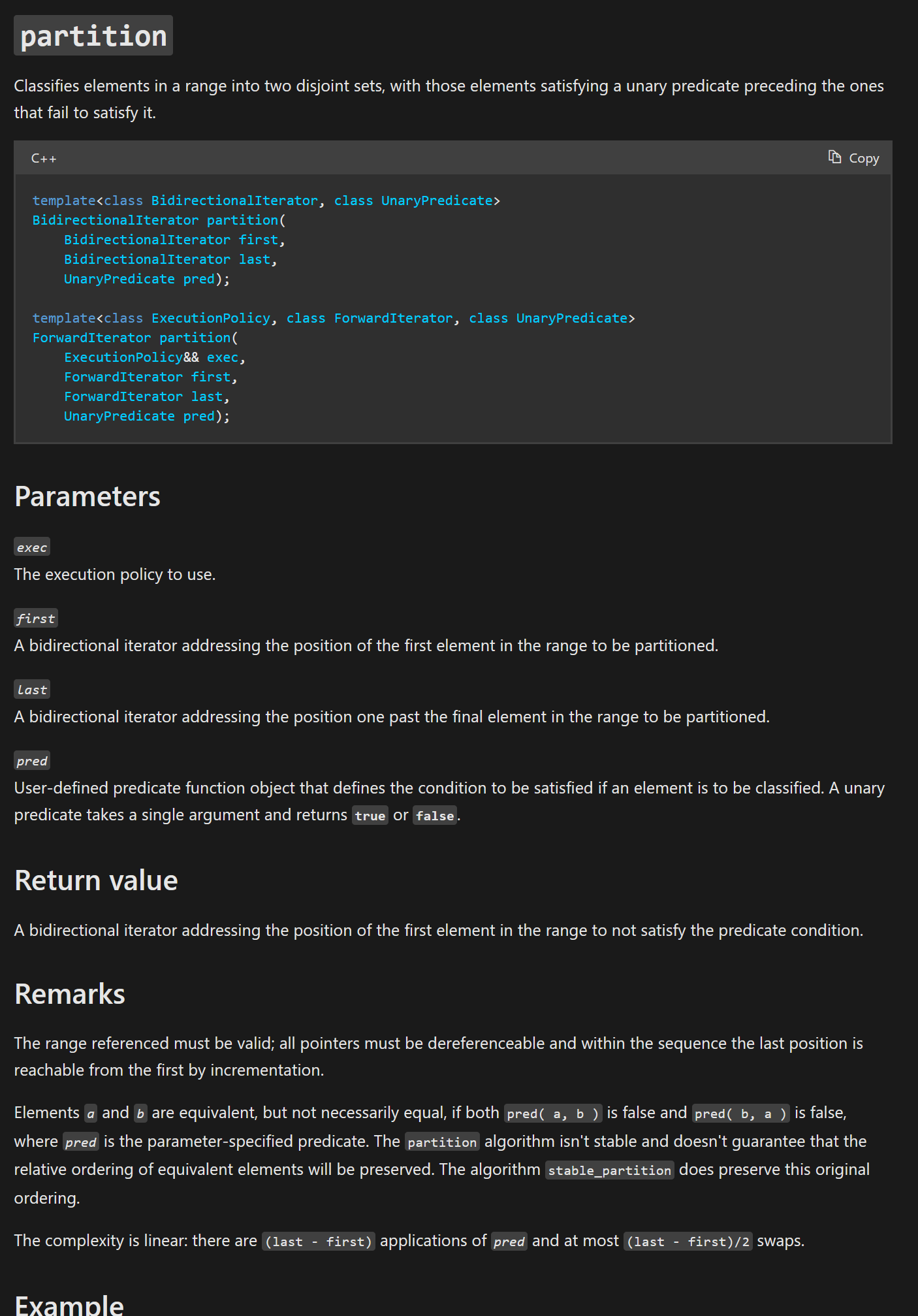Click the Return value heading
Screen dimensions: 918x1316
click(x=96, y=880)
